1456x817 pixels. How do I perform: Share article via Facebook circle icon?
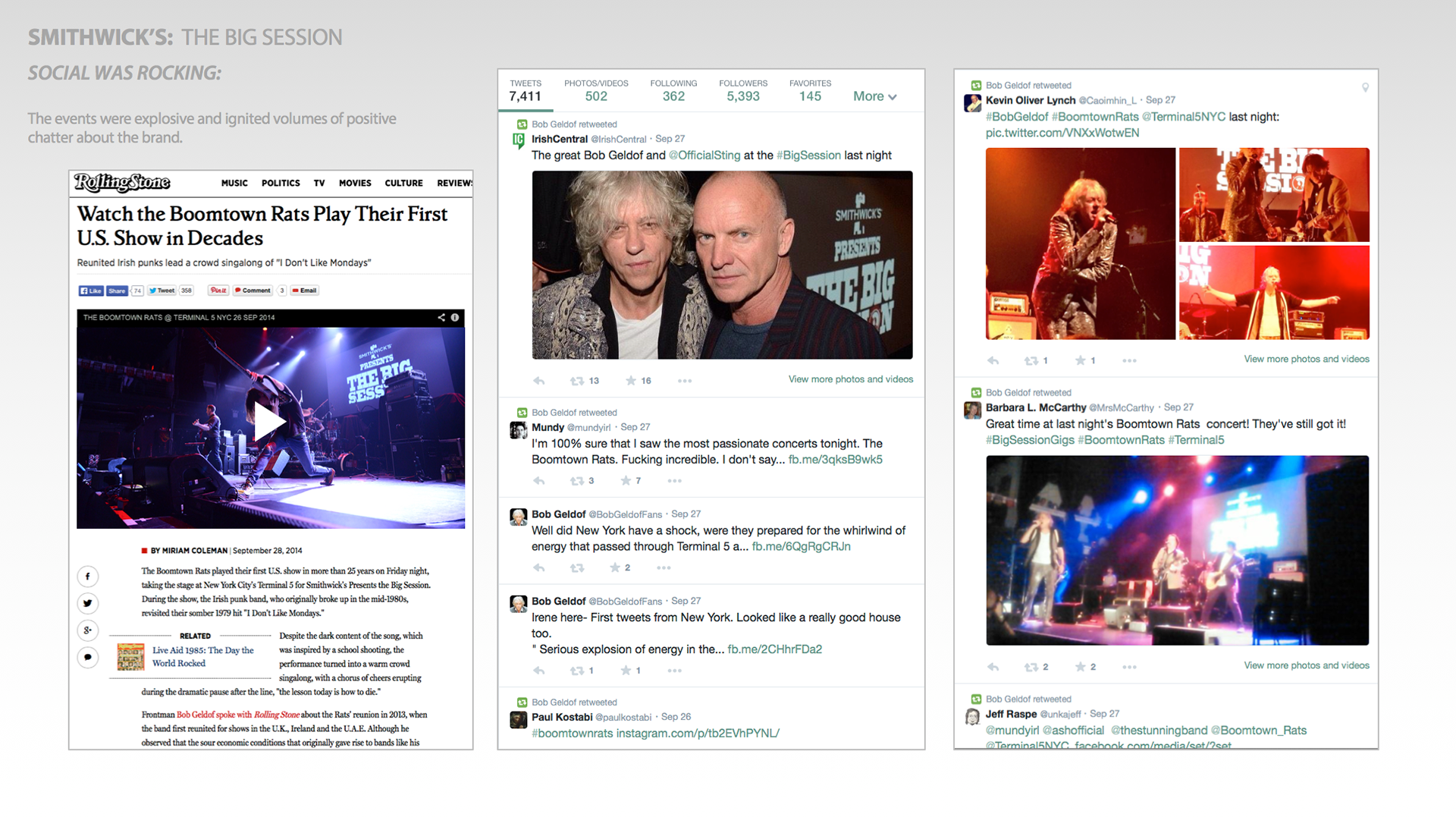click(x=88, y=577)
